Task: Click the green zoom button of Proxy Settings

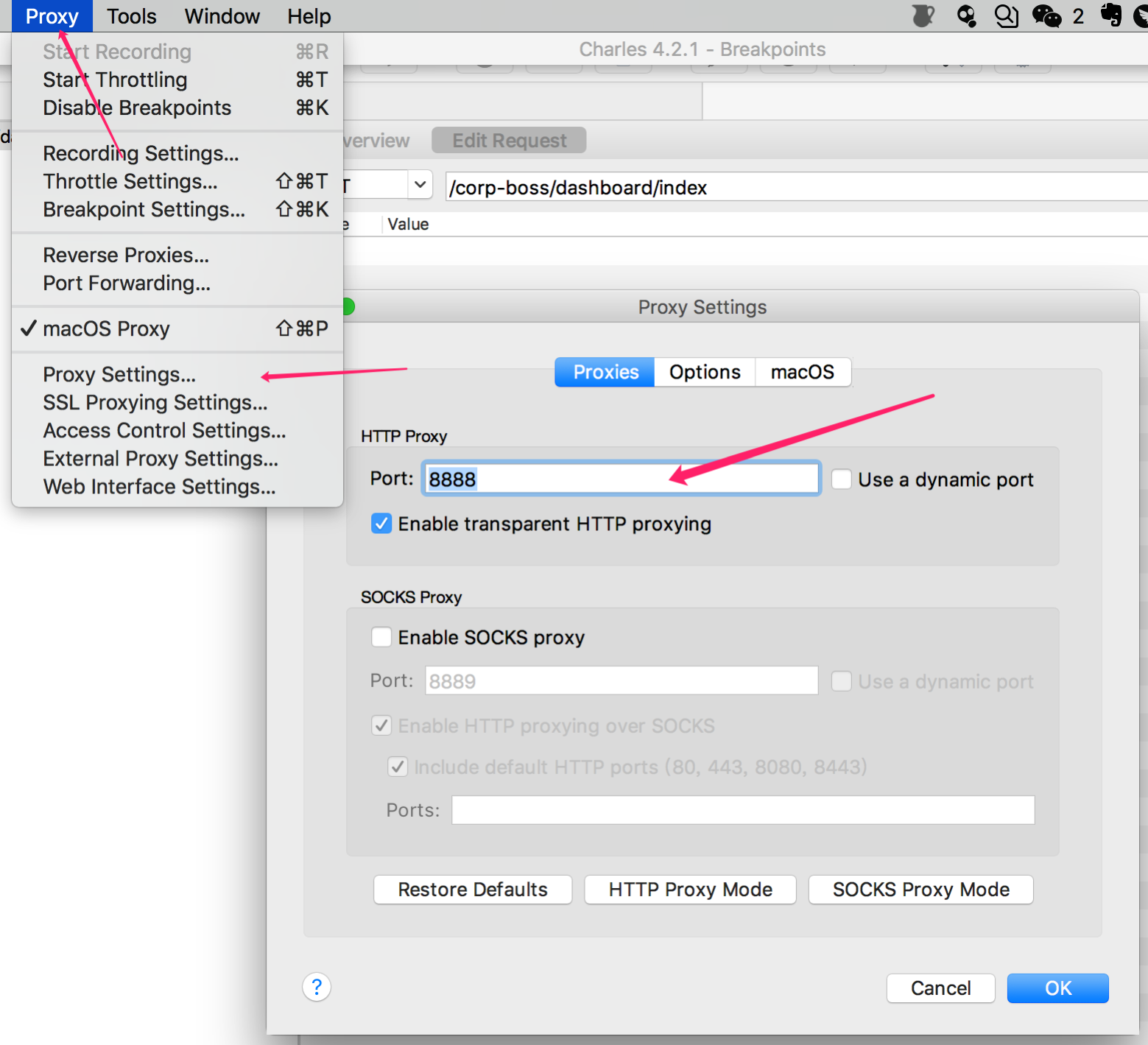Action: click(348, 306)
